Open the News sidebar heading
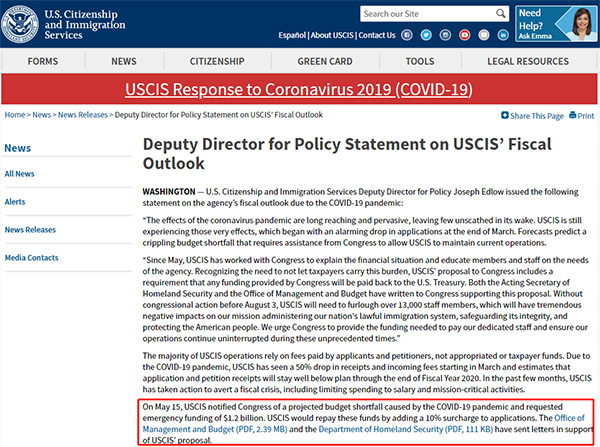This screenshot has height=447, width=600. click(x=18, y=148)
